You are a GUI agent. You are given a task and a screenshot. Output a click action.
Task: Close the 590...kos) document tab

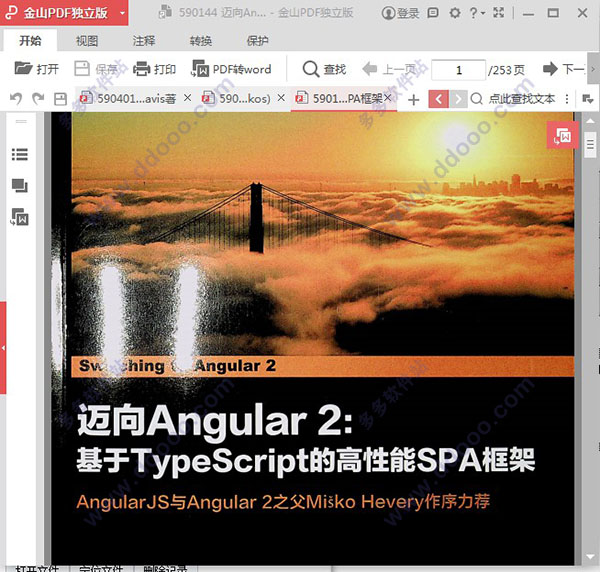pyautogui.click(x=281, y=98)
